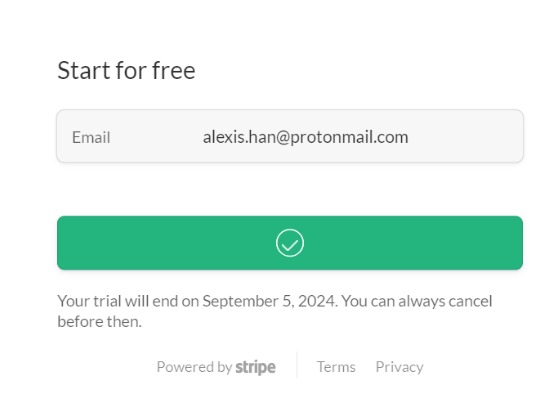
Task: Click empty space right of email address
Action: [465, 137]
